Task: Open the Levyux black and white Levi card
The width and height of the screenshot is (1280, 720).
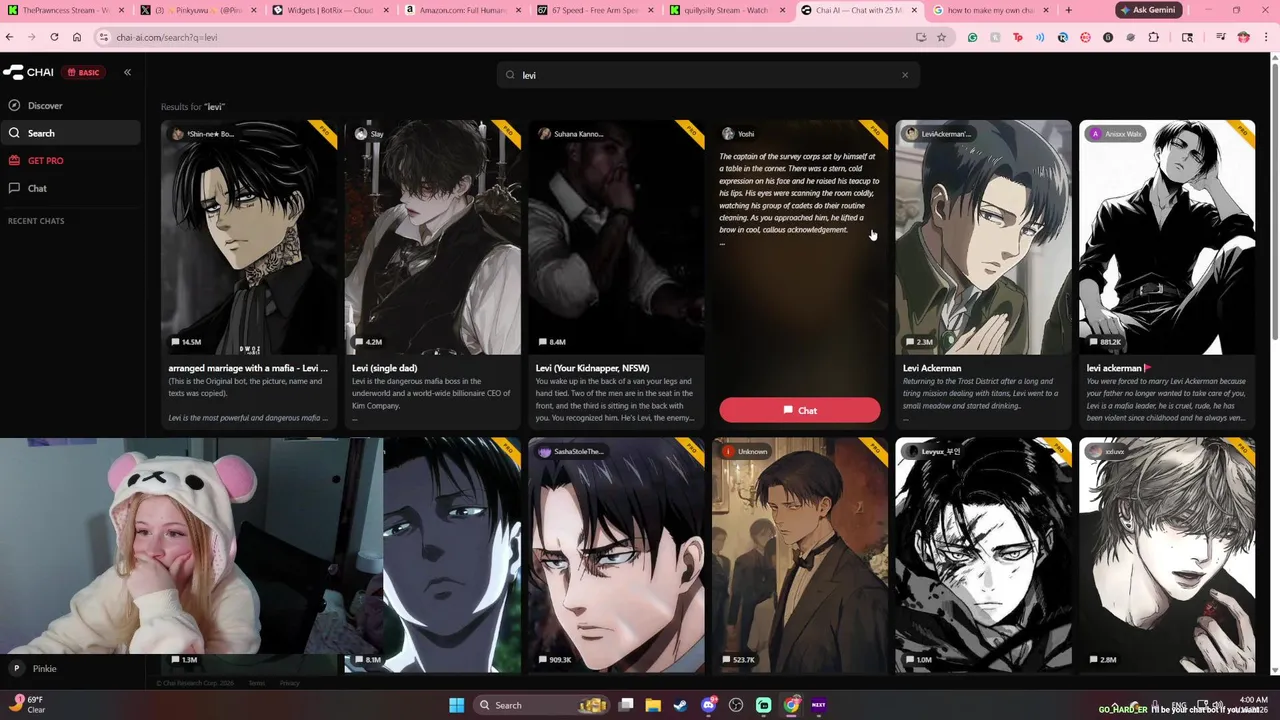Action: 983,555
